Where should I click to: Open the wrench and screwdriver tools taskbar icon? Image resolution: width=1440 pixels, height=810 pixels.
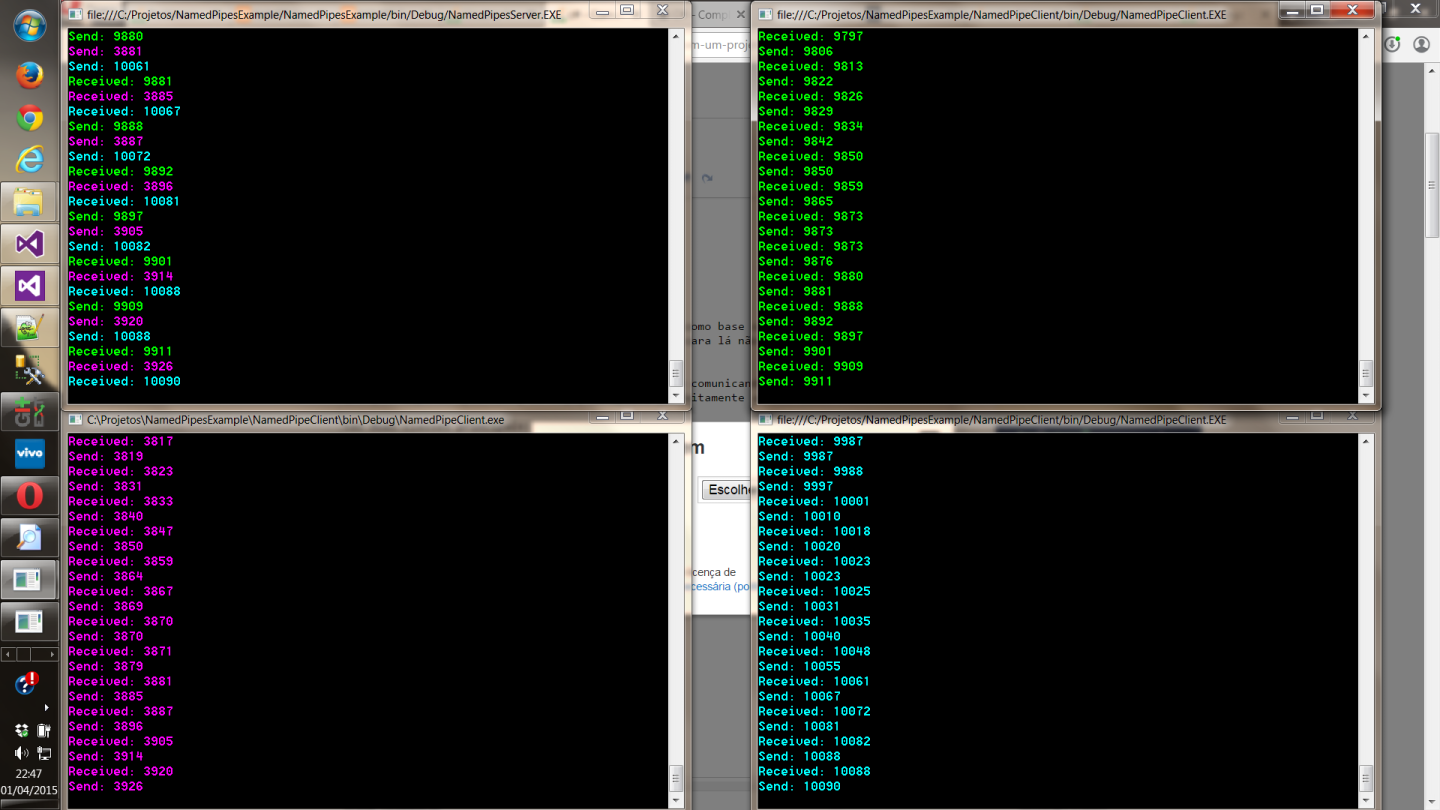point(29,371)
